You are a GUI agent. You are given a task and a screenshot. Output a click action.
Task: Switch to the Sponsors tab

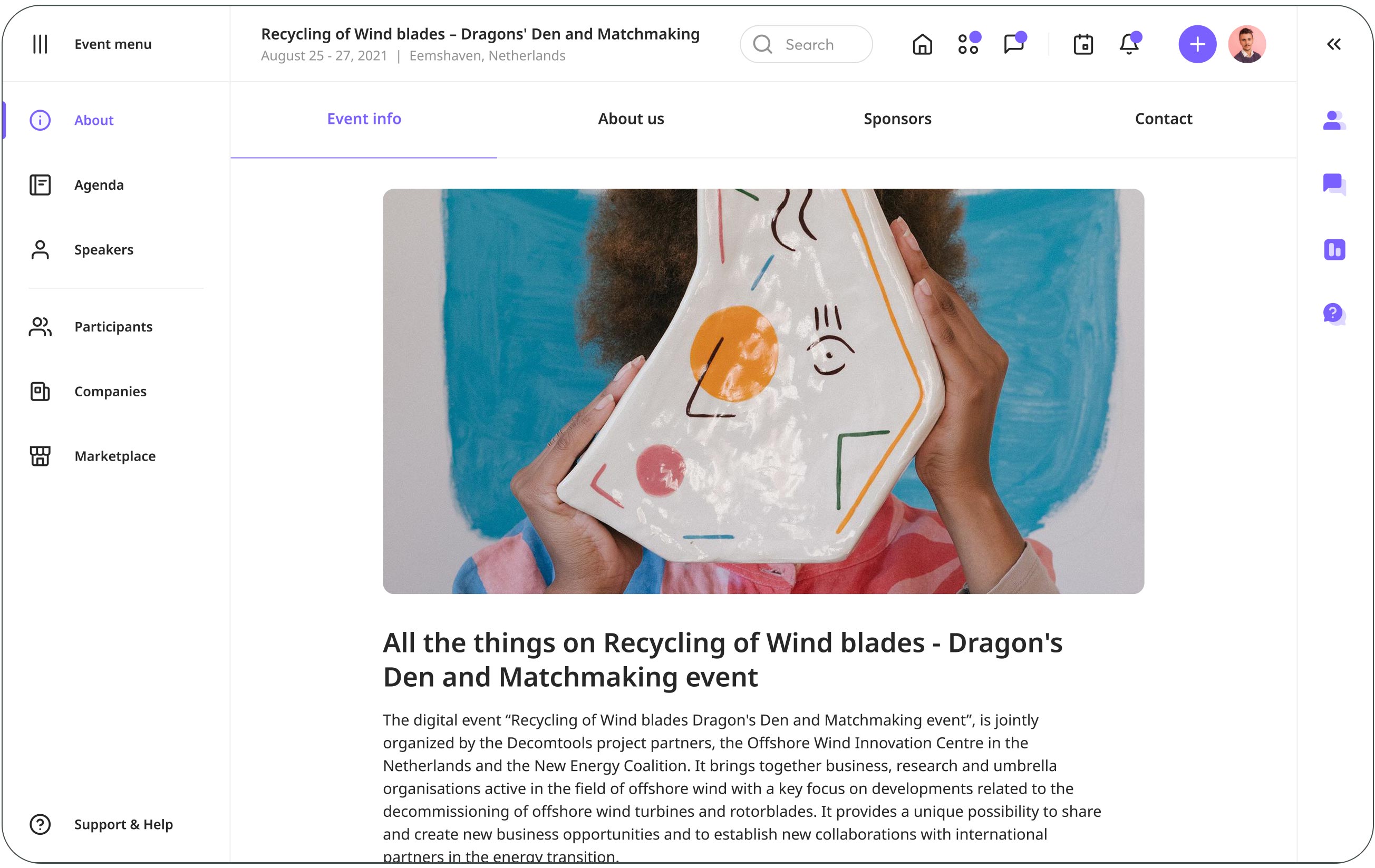[897, 119]
